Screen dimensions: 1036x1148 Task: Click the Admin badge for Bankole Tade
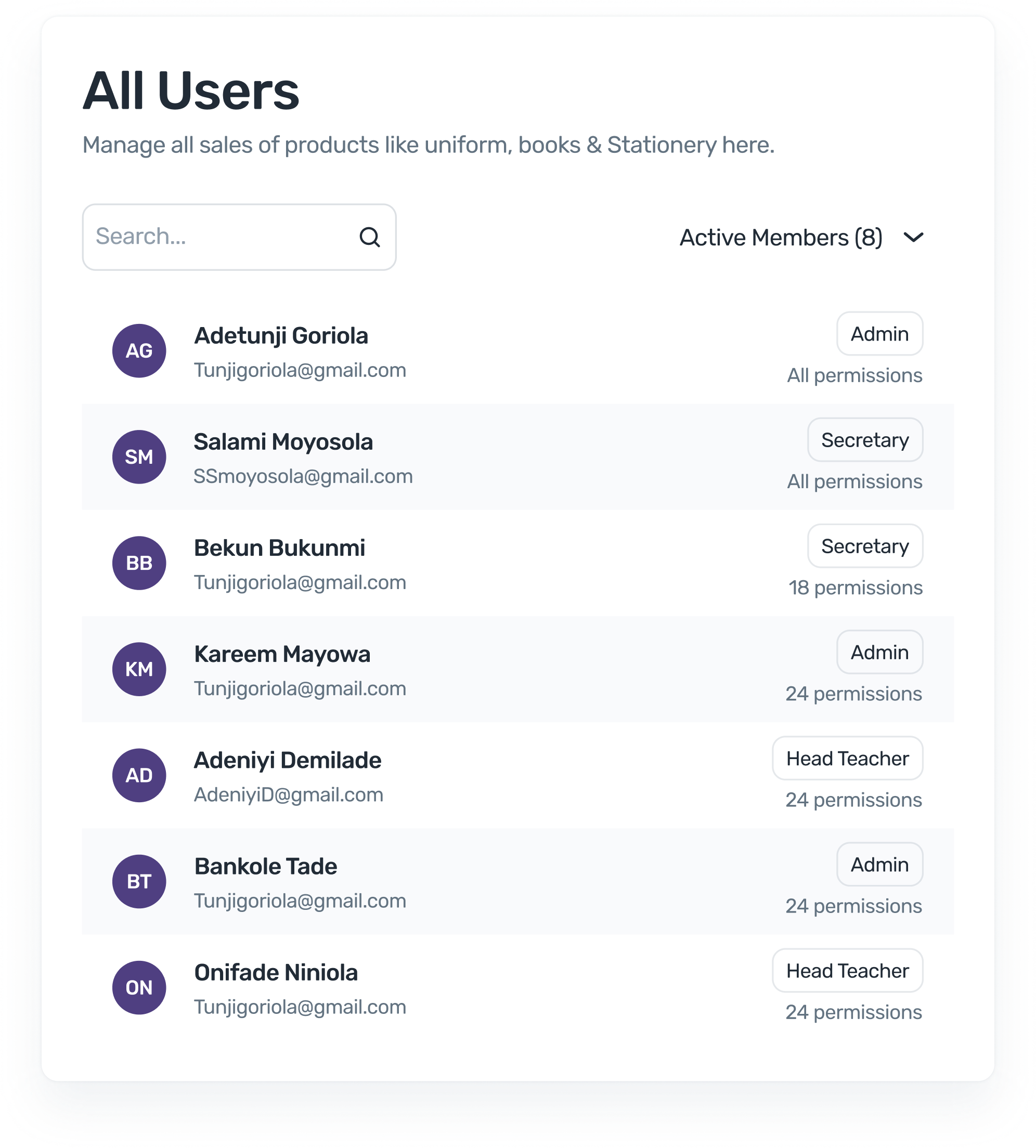tap(879, 864)
